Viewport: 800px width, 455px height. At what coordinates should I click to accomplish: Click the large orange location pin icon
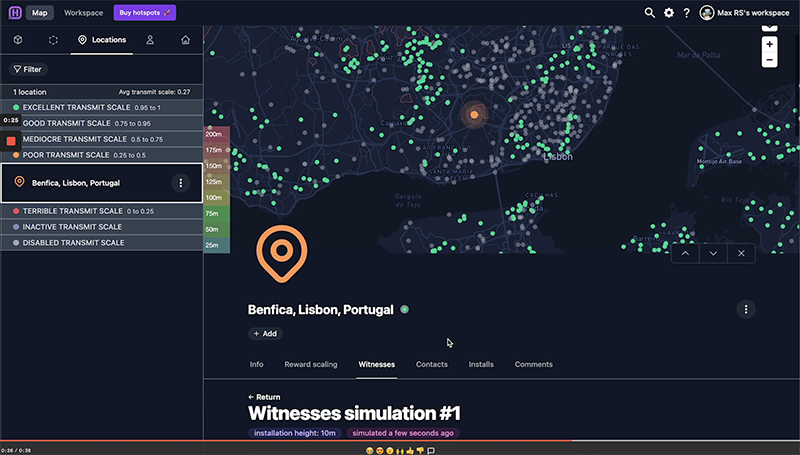click(x=282, y=254)
